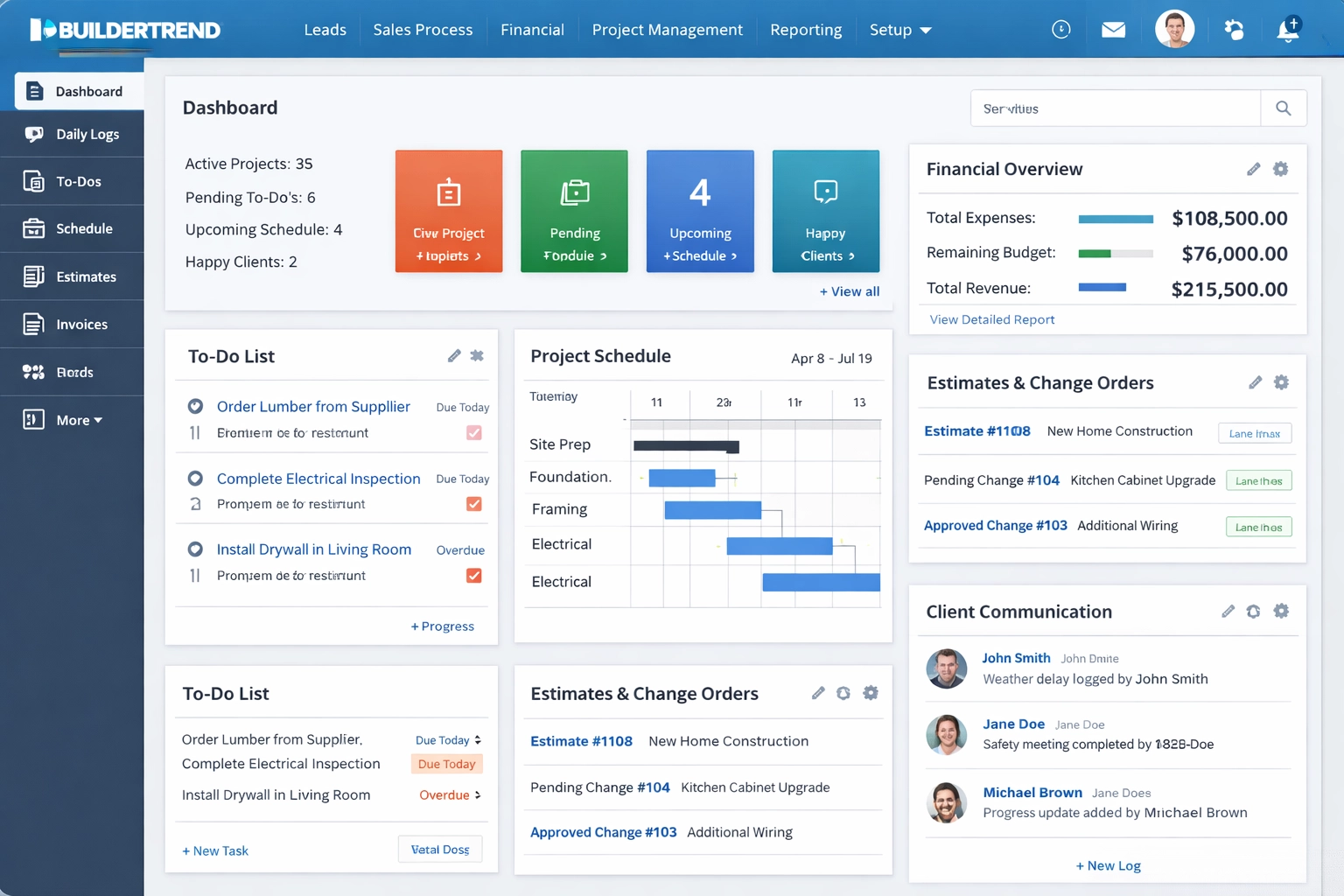This screenshot has height=896, width=1344.
Task: Open the More dropdown in the sidebar
Action: pos(74,419)
